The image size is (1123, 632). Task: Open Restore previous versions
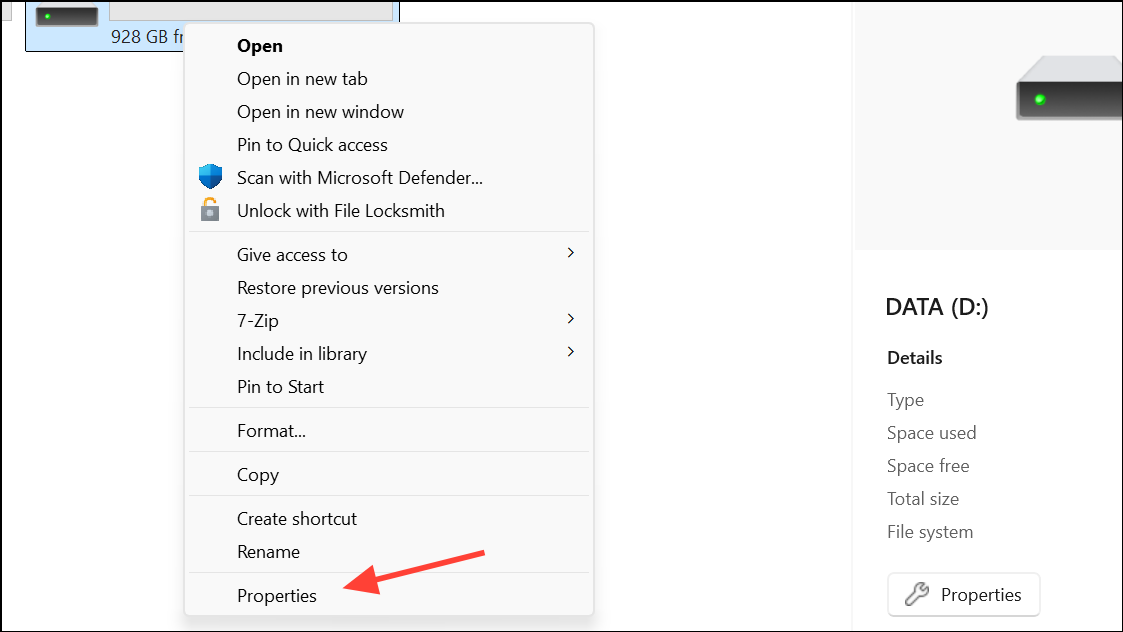coord(337,287)
